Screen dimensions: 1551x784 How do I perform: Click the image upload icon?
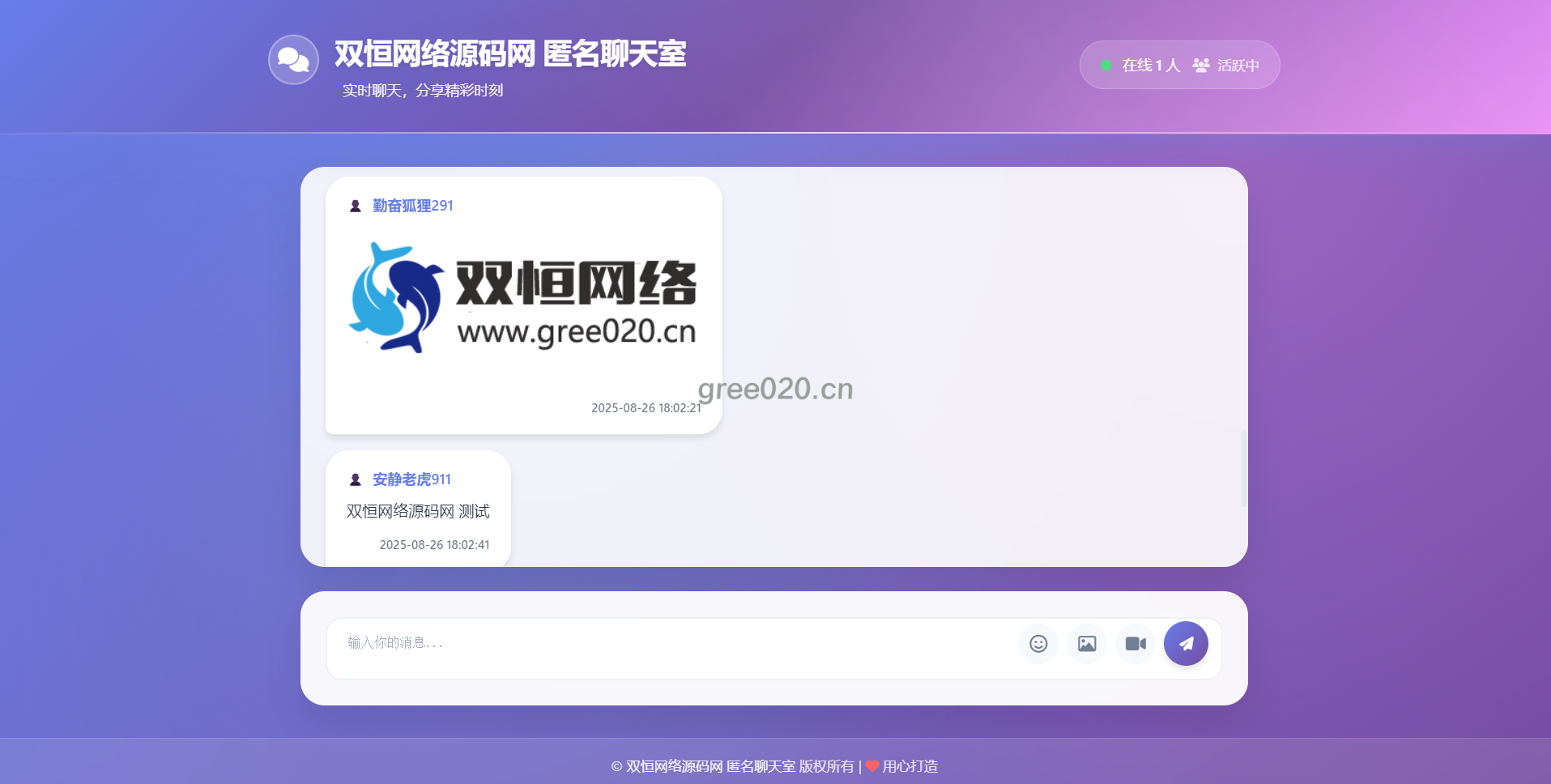pyautogui.click(x=1087, y=644)
